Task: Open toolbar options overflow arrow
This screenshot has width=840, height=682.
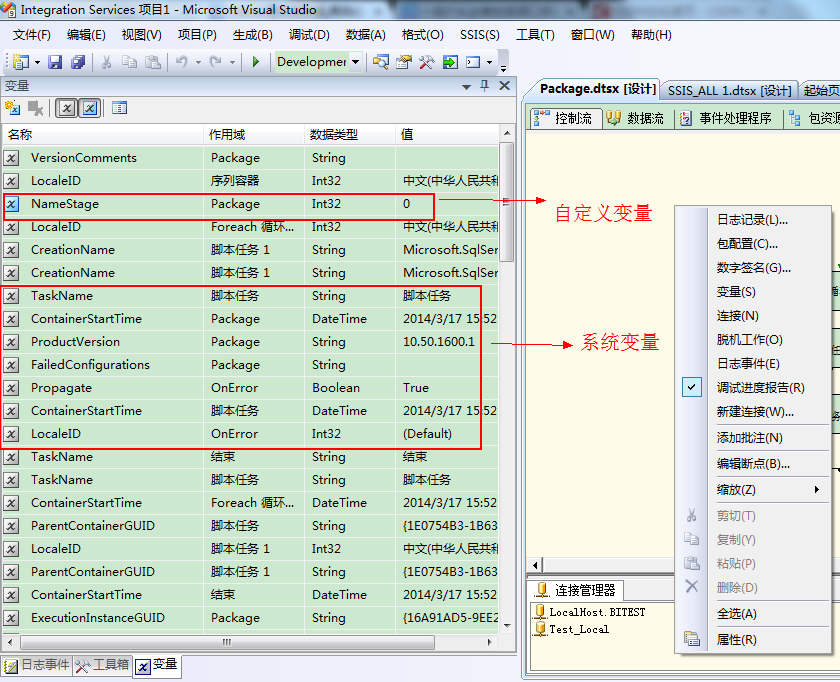Action: 503,67
